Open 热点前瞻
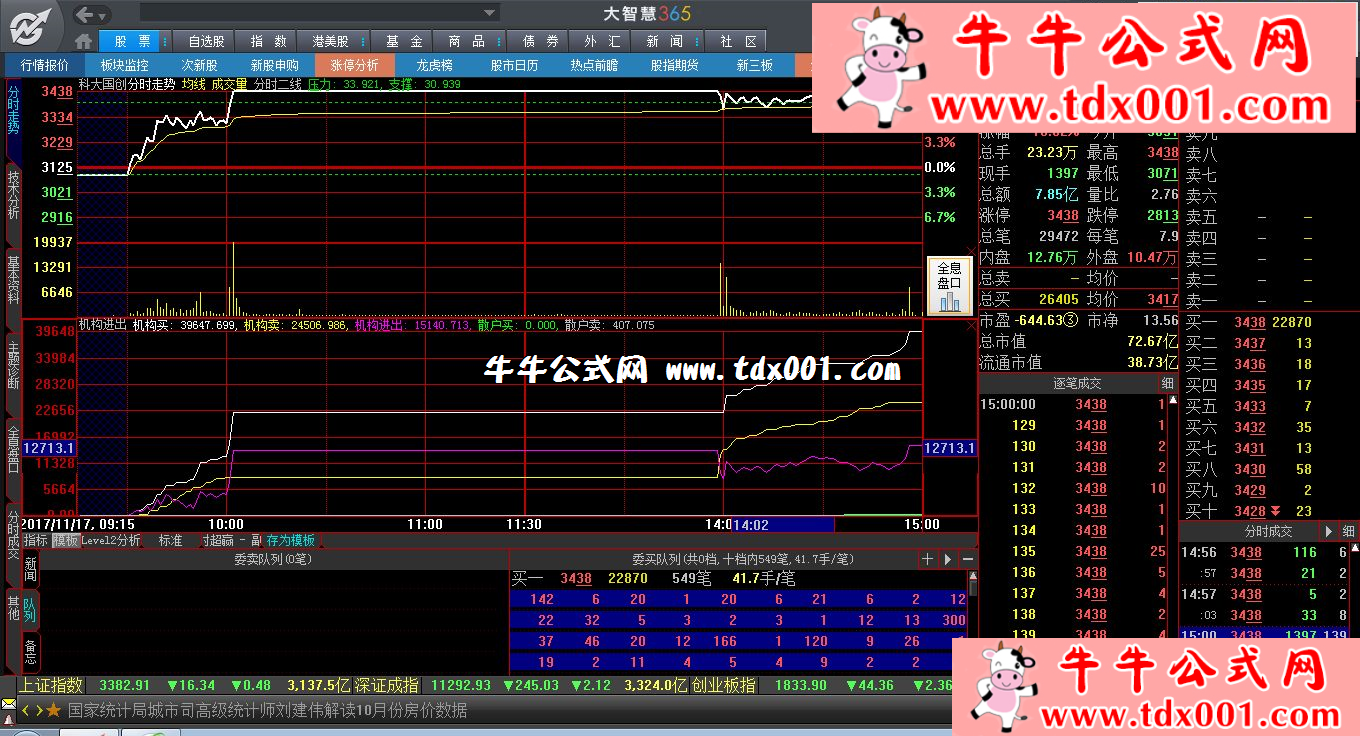The width and height of the screenshot is (1360, 736). [594, 65]
